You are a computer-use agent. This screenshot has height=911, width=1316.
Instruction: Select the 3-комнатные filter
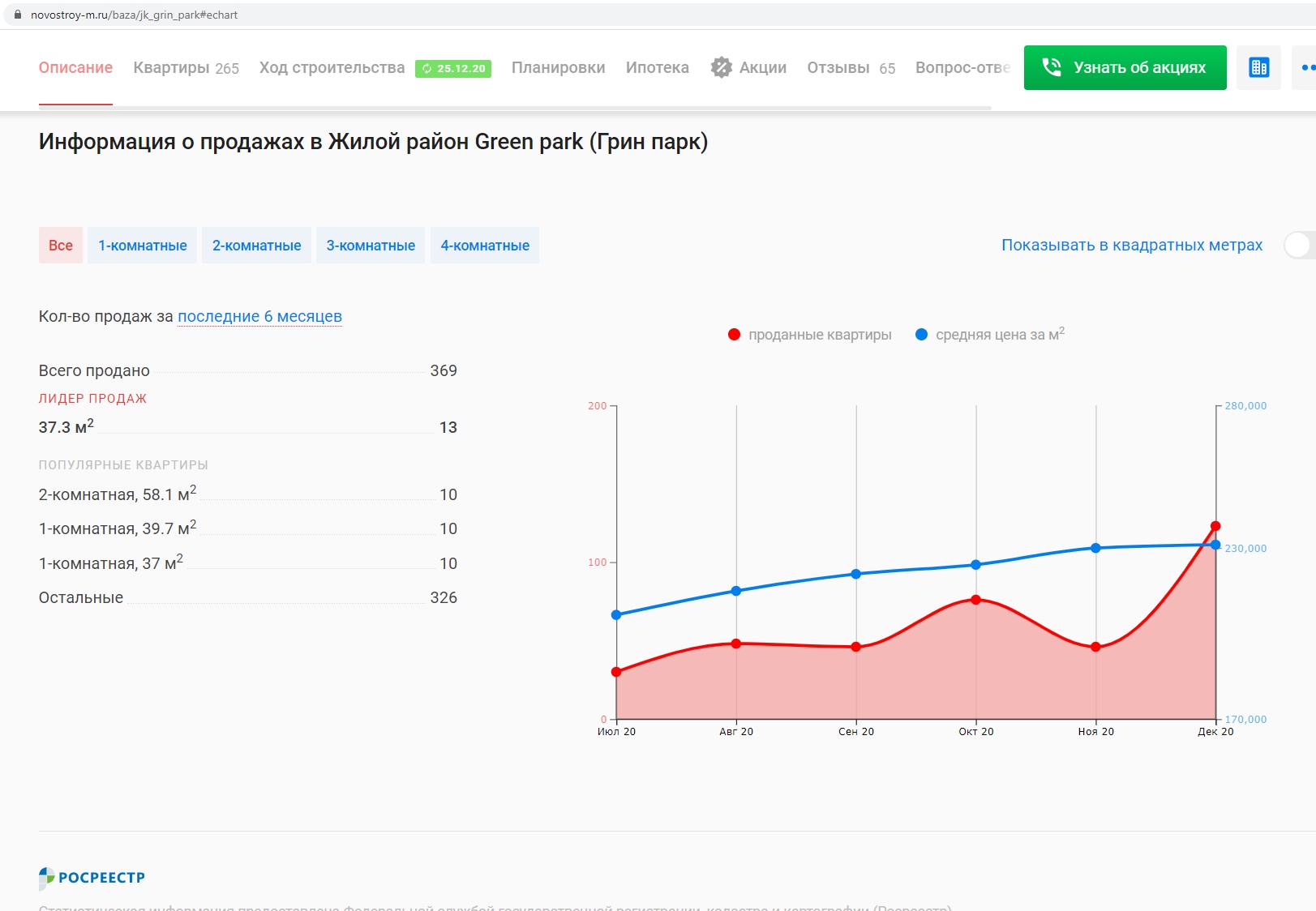tap(371, 246)
